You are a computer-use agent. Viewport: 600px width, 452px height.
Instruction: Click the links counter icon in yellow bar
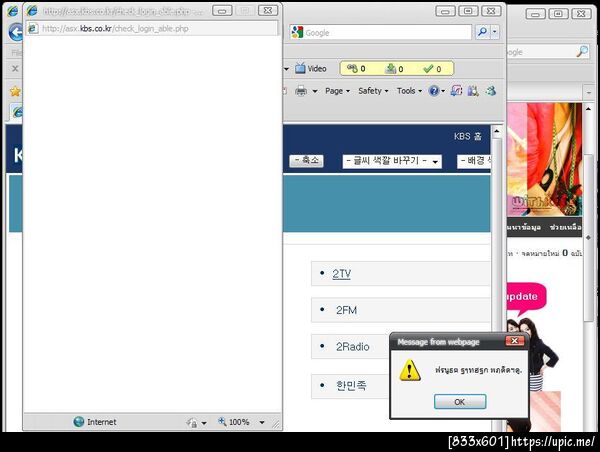(352, 69)
